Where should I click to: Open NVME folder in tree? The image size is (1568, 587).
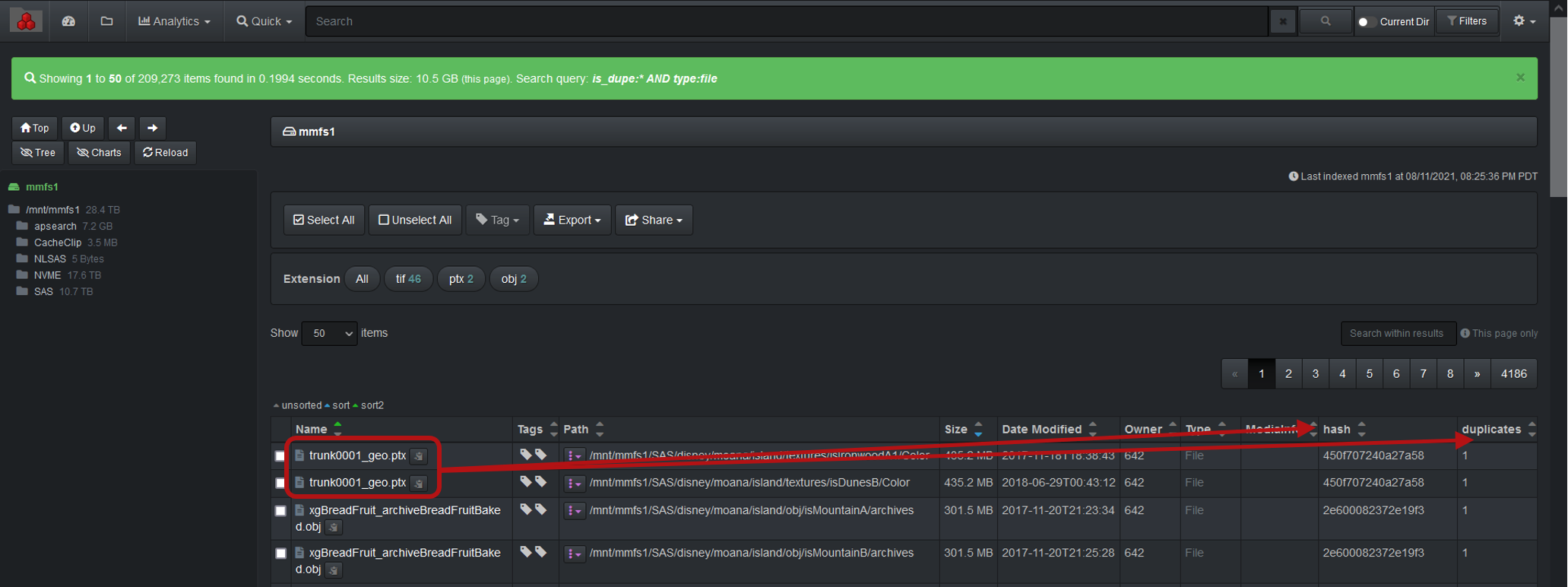[x=47, y=275]
